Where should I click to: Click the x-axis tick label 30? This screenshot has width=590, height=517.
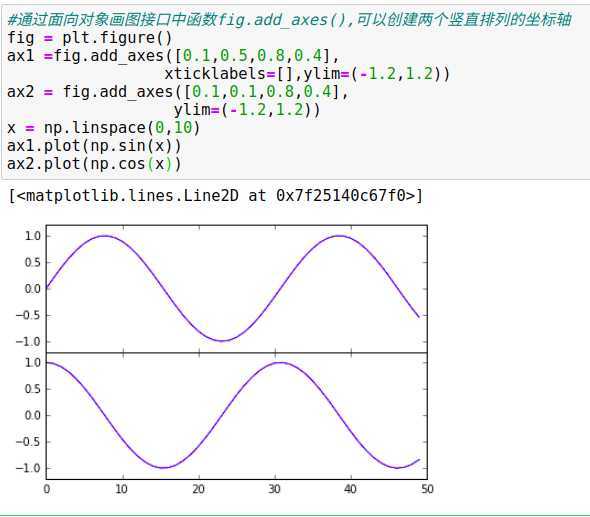coord(274,489)
